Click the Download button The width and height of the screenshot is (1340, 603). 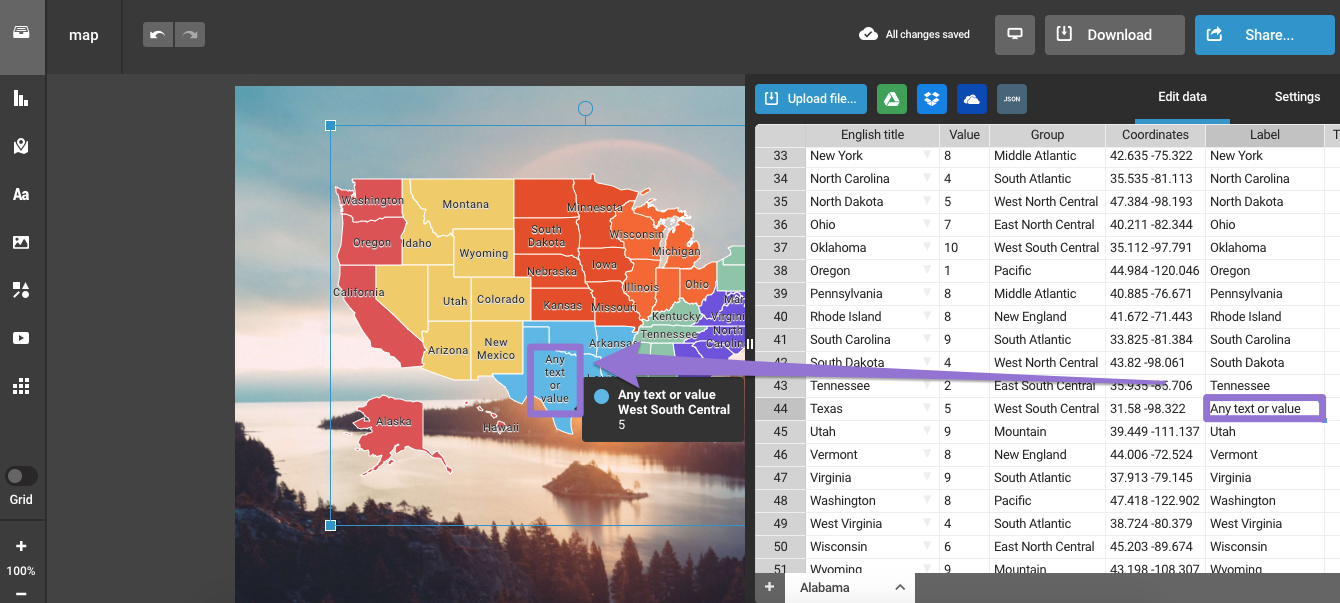[x=1114, y=35]
